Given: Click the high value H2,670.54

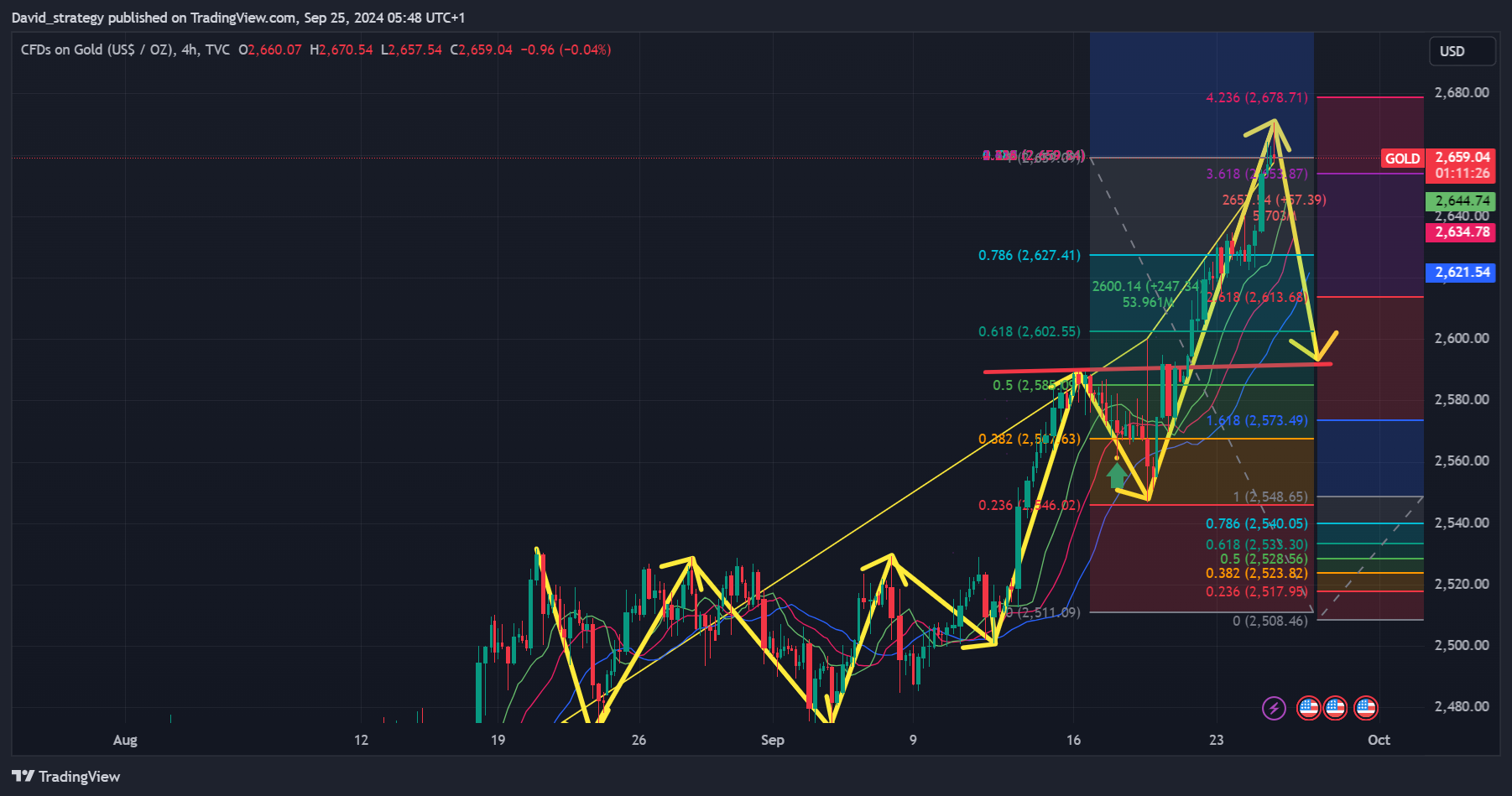Looking at the screenshot, I should 342,49.
